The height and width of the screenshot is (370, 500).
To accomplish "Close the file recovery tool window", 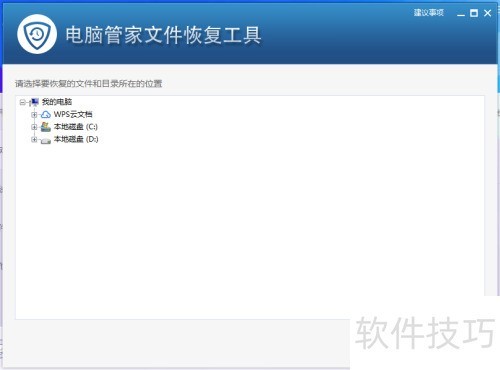I will click(x=487, y=13).
